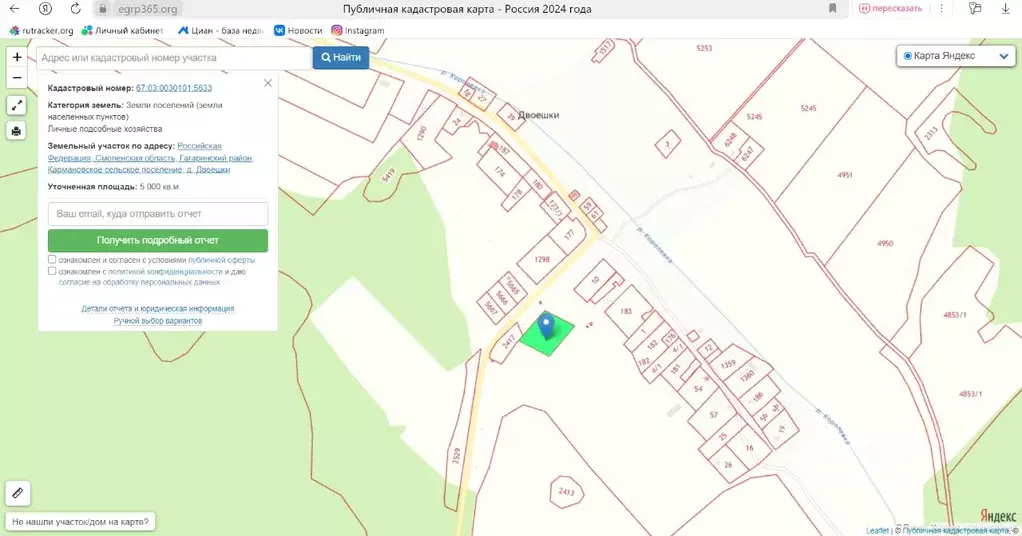Screen dimensions: 1022x536
Task: Zoom out the map with minus
Action: [17, 78]
